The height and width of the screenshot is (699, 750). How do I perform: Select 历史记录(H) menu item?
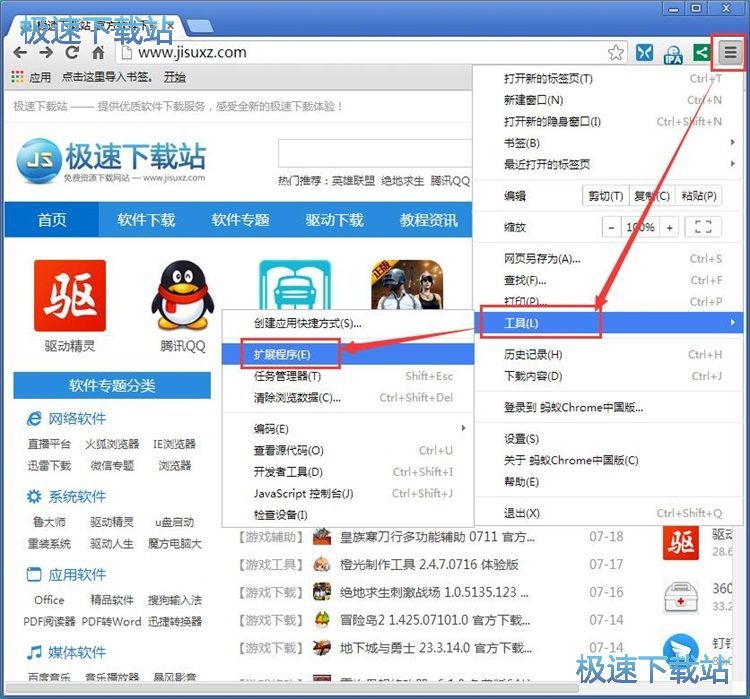pos(608,354)
